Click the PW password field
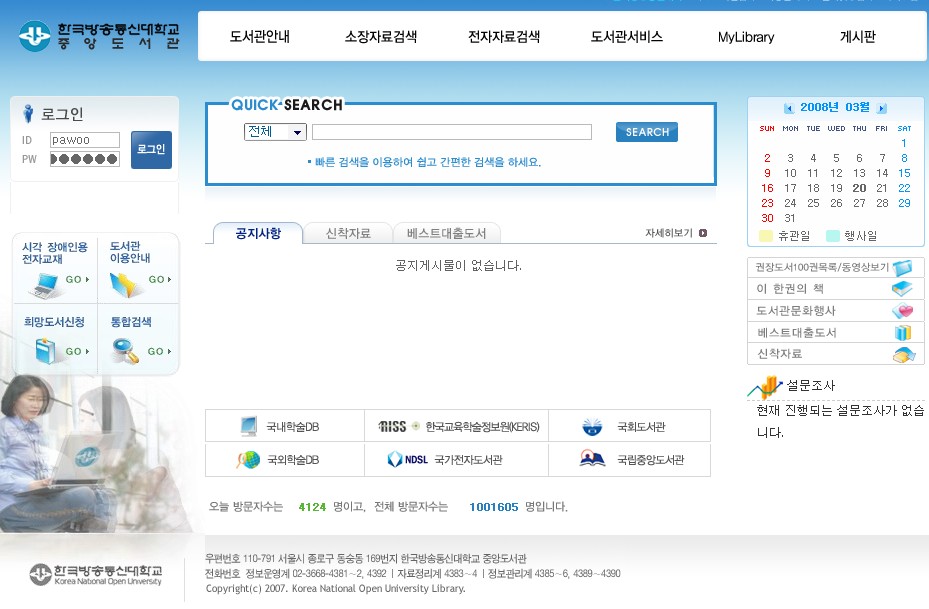The width and height of the screenshot is (929, 609). point(85,159)
